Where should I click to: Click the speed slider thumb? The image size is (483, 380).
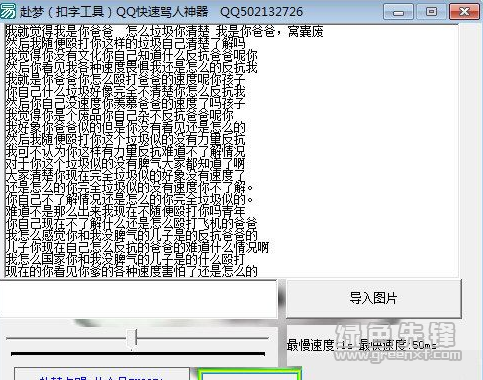click(x=132, y=338)
